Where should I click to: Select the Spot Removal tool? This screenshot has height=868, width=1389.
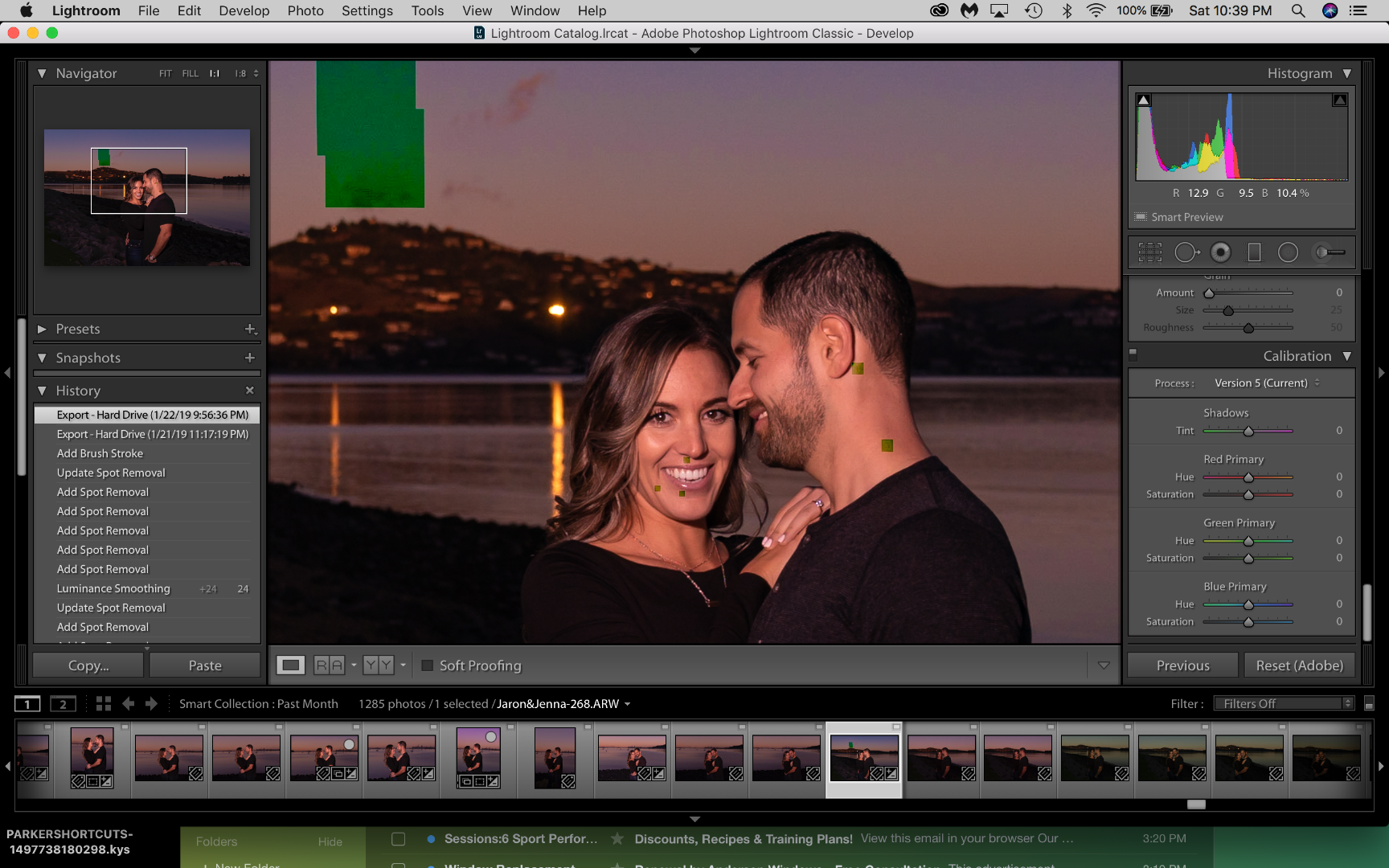point(1186,252)
